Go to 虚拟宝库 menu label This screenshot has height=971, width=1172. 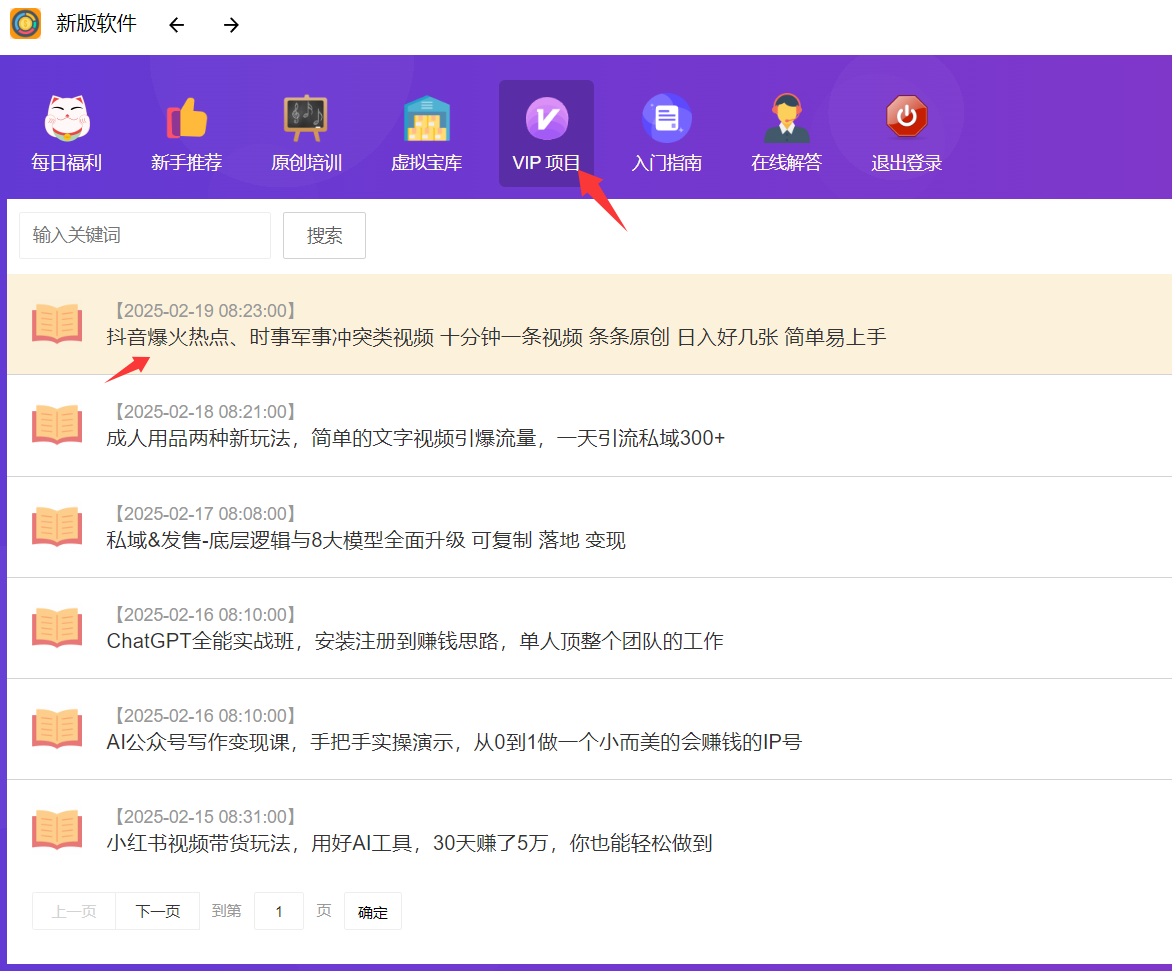427,163
